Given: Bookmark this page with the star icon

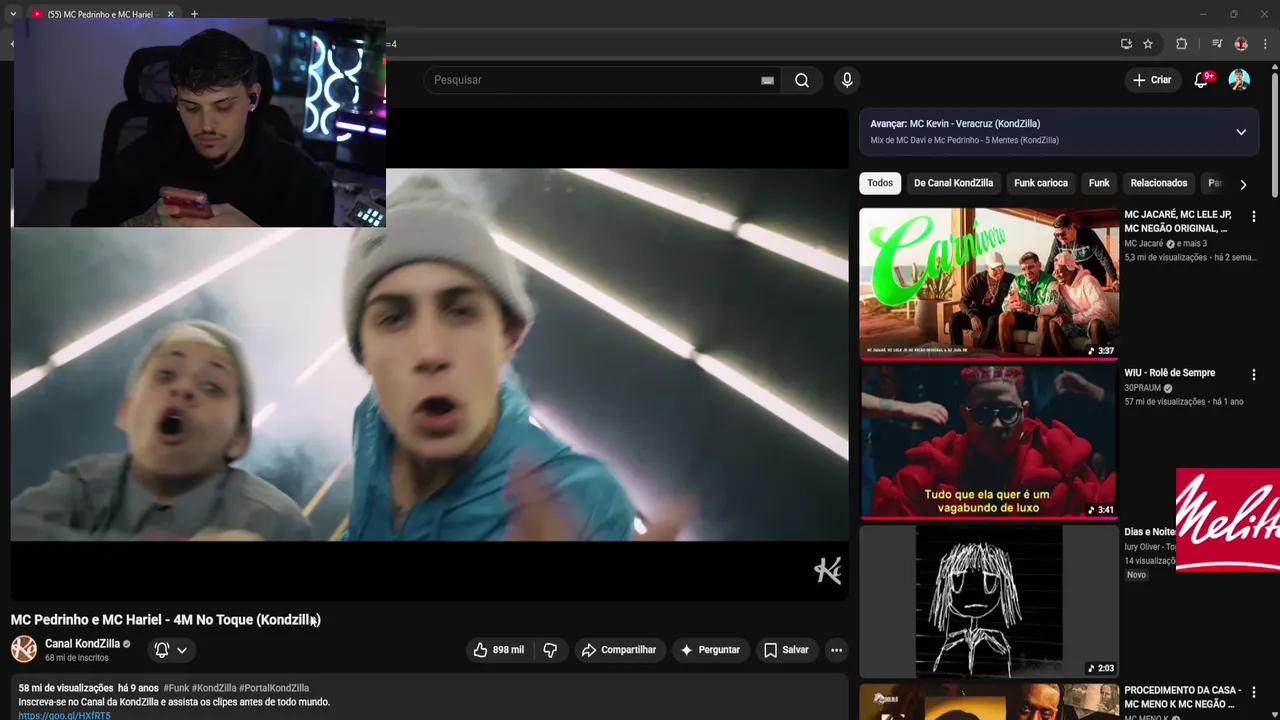Looking at the screenshot, I should click(x=1148, y=44).
